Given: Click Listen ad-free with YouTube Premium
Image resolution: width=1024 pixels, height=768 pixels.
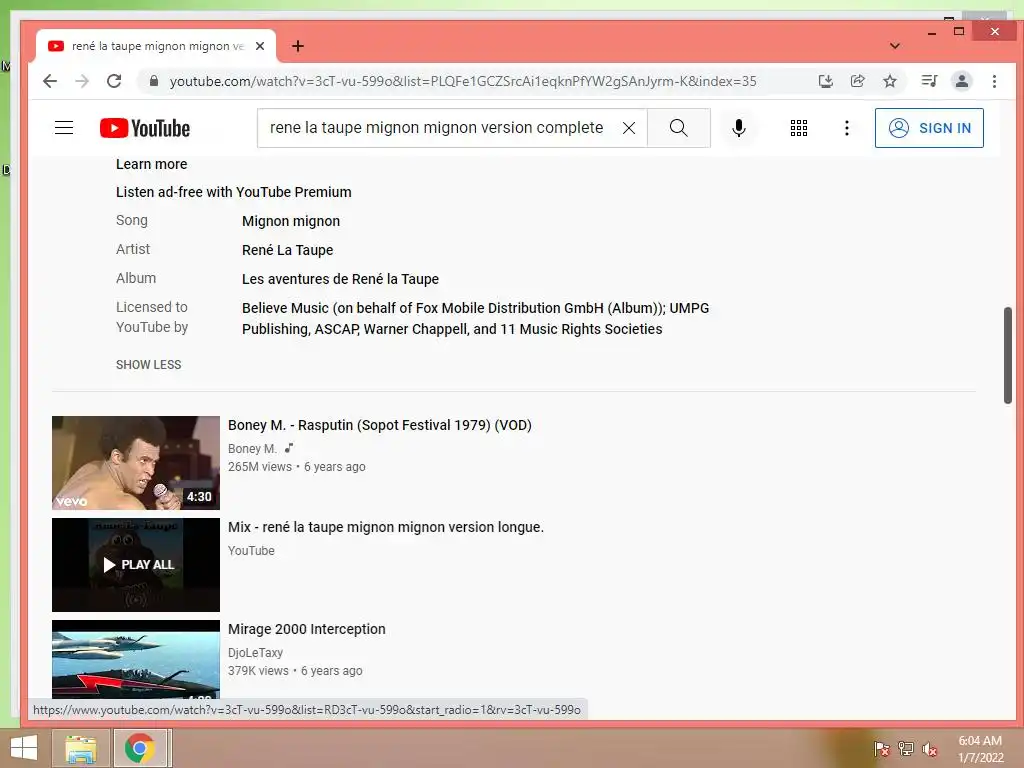Looking at the screenshot, I should pyautogui.click(x=234, y=192).
